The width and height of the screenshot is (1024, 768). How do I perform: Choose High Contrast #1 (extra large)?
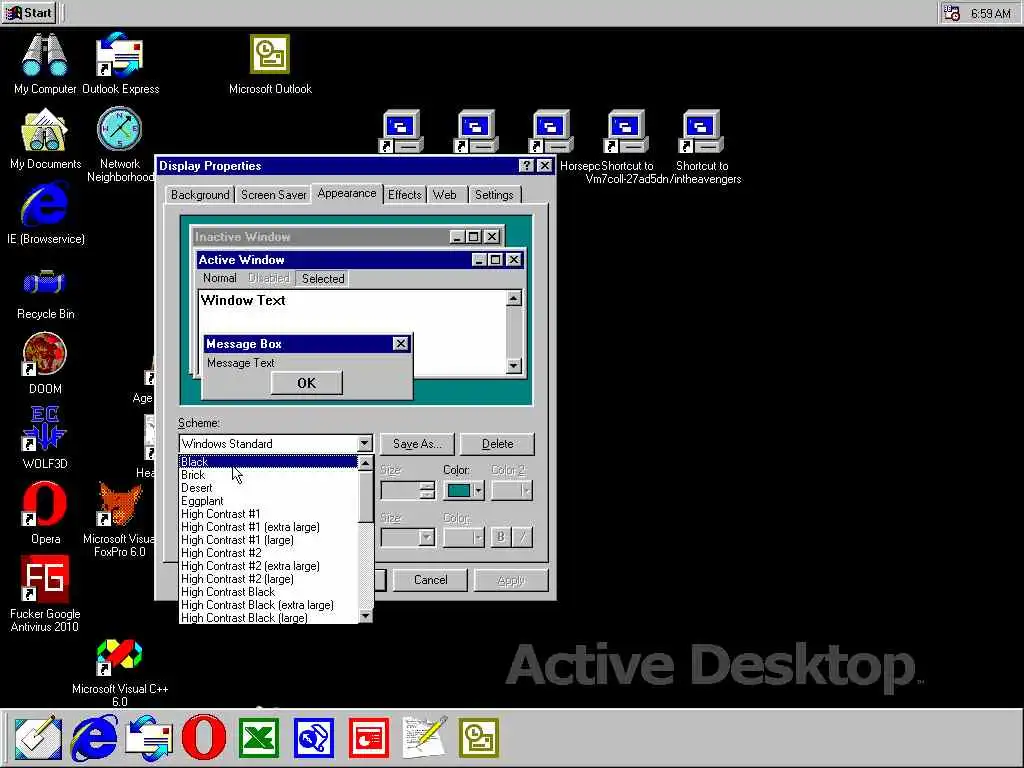point(268,527)
